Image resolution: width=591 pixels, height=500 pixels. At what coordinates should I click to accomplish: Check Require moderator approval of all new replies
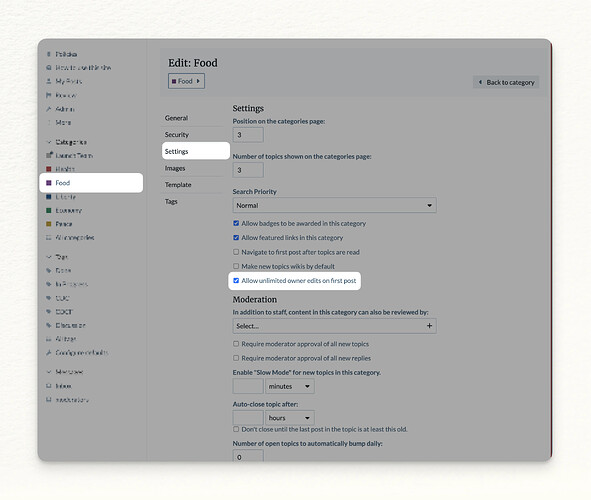236,358
